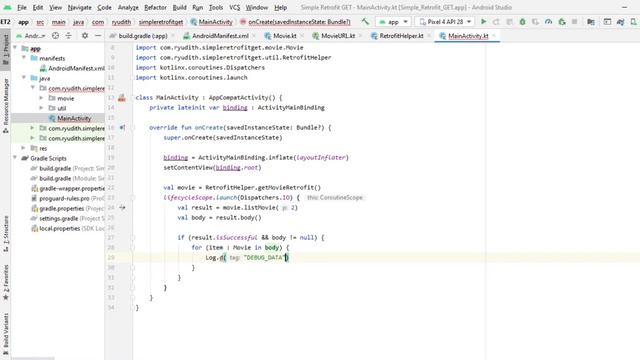Click Select Opened File target icon
Viewport: 640px width, 360px height.
[56, 36]
